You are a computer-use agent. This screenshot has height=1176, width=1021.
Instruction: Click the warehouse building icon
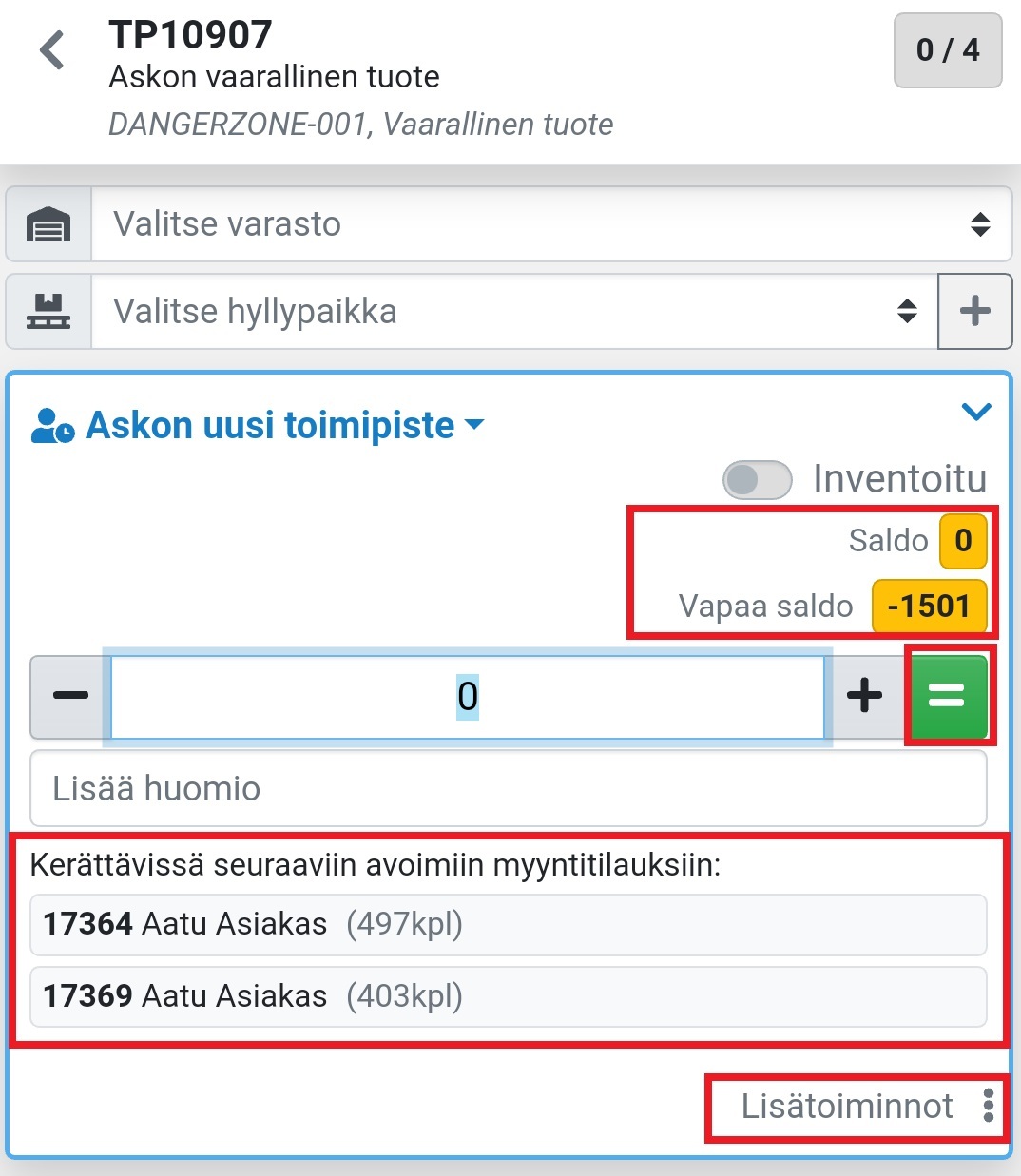[x=48, y=224]
